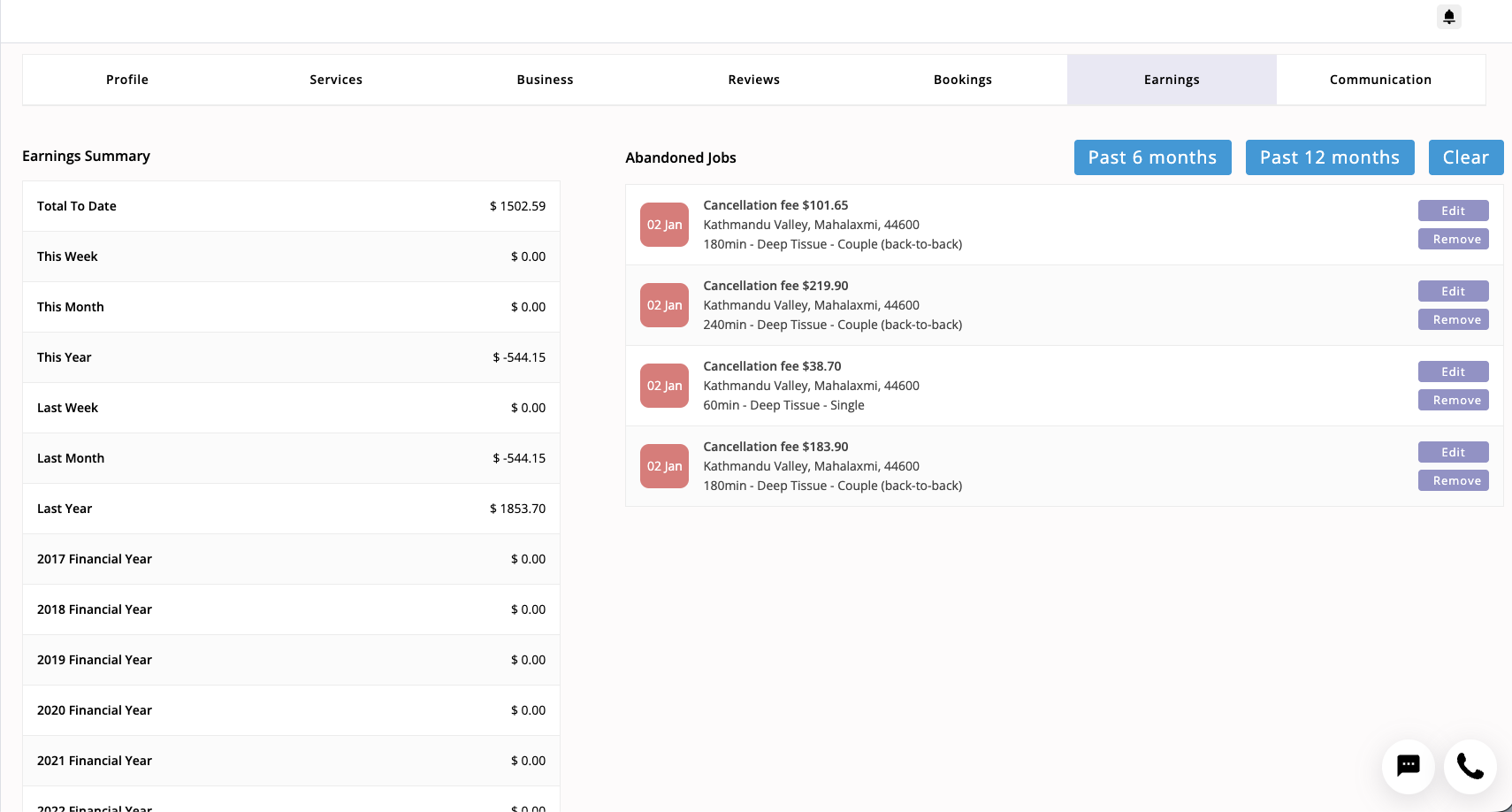Edit the $38.70 cancellation fee job
Viewport: 1512px width, 812px height.
[x=1454, y=372]
